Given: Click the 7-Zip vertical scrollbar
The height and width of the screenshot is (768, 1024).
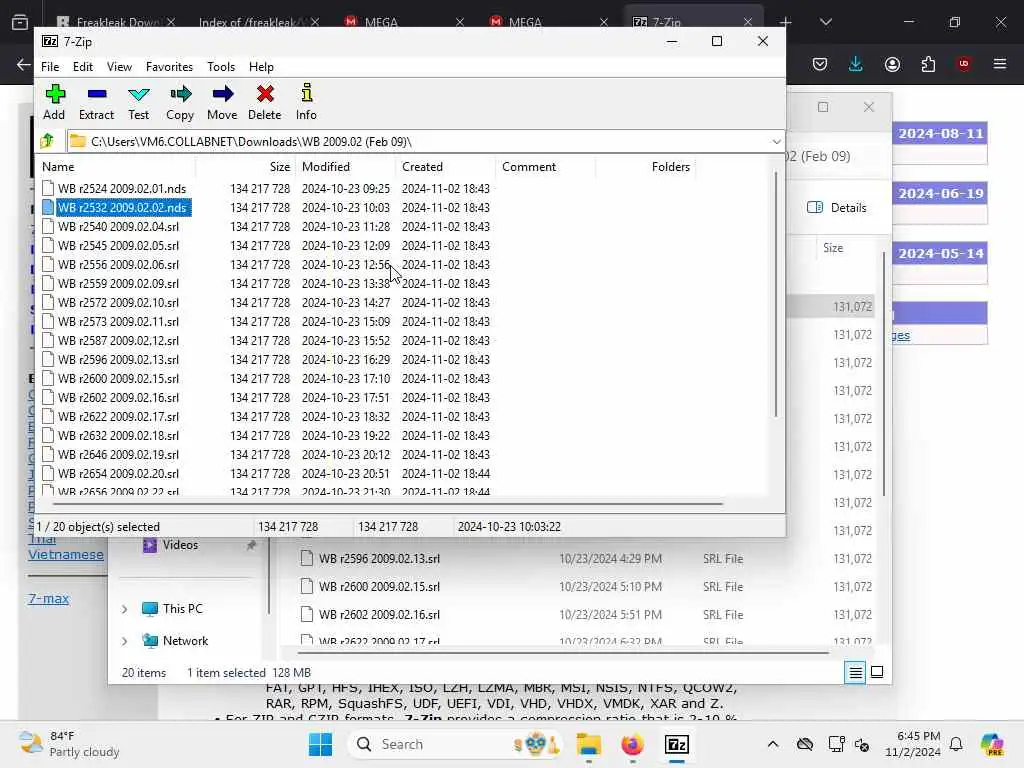Looking at the screenshot, I should pyautogui.click(x=776, y=294).
